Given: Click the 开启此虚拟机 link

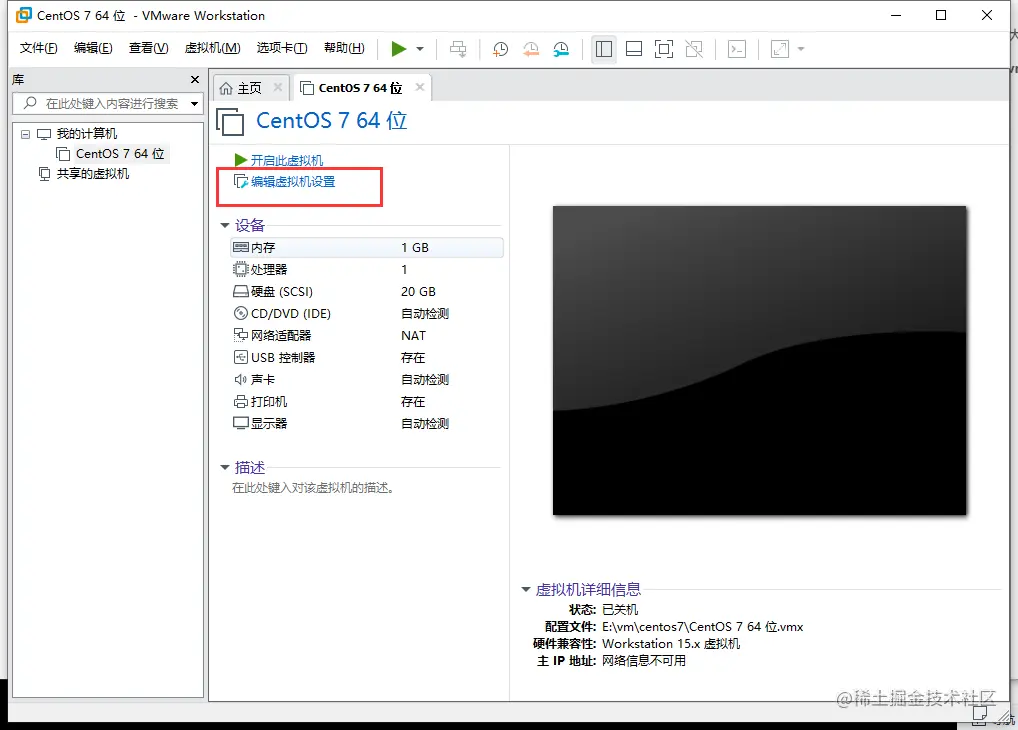Looking at the screenshot, I should click(x=286, y=160).
